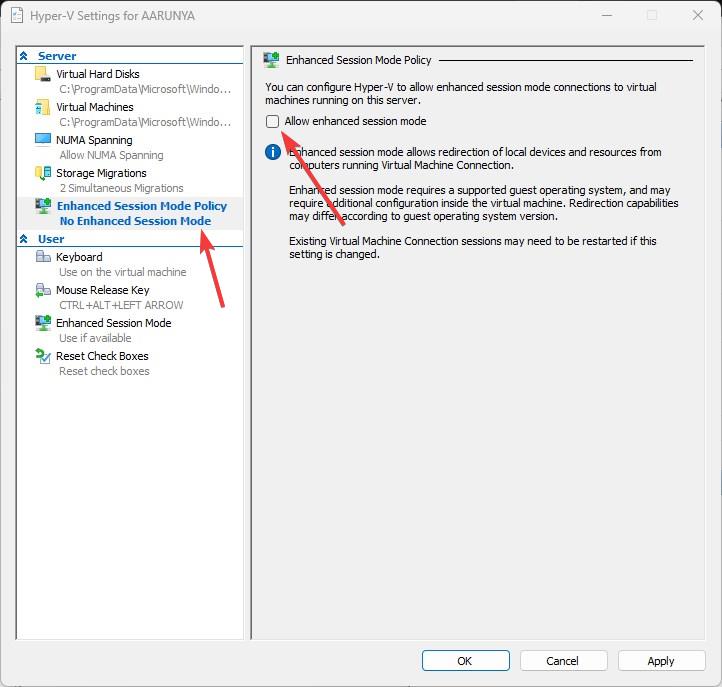This screenshot has width=722, height=687.
Task: Click the blue information icon
Action: [273, 152]
